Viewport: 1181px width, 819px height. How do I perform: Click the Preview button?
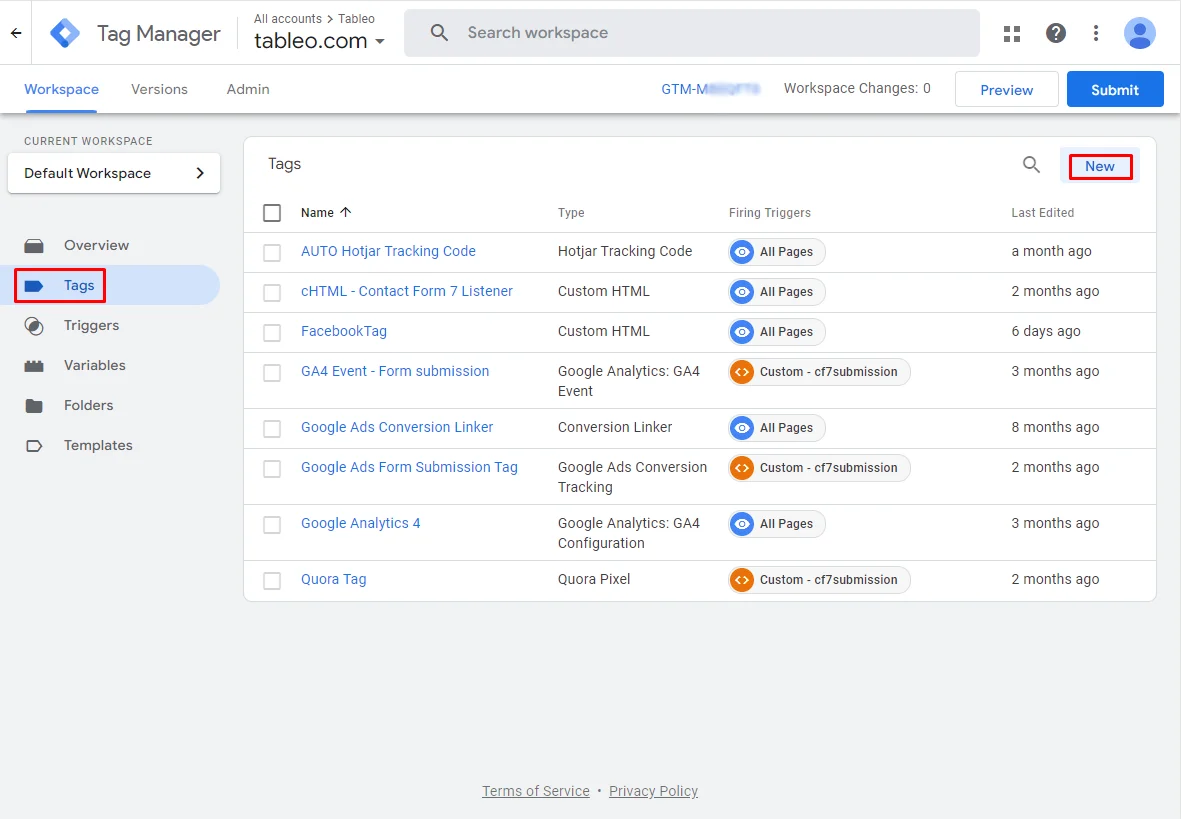(x=1006, y=90)
